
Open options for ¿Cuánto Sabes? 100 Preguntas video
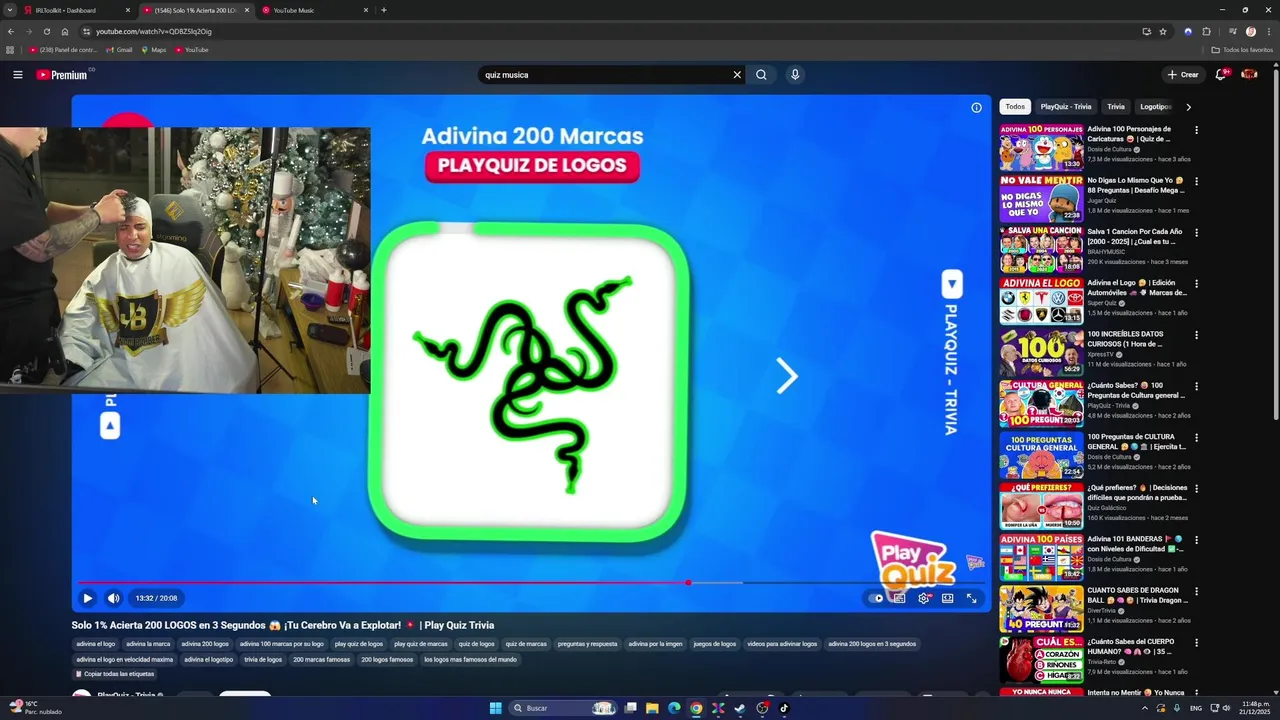click(x=1196, y=386)
